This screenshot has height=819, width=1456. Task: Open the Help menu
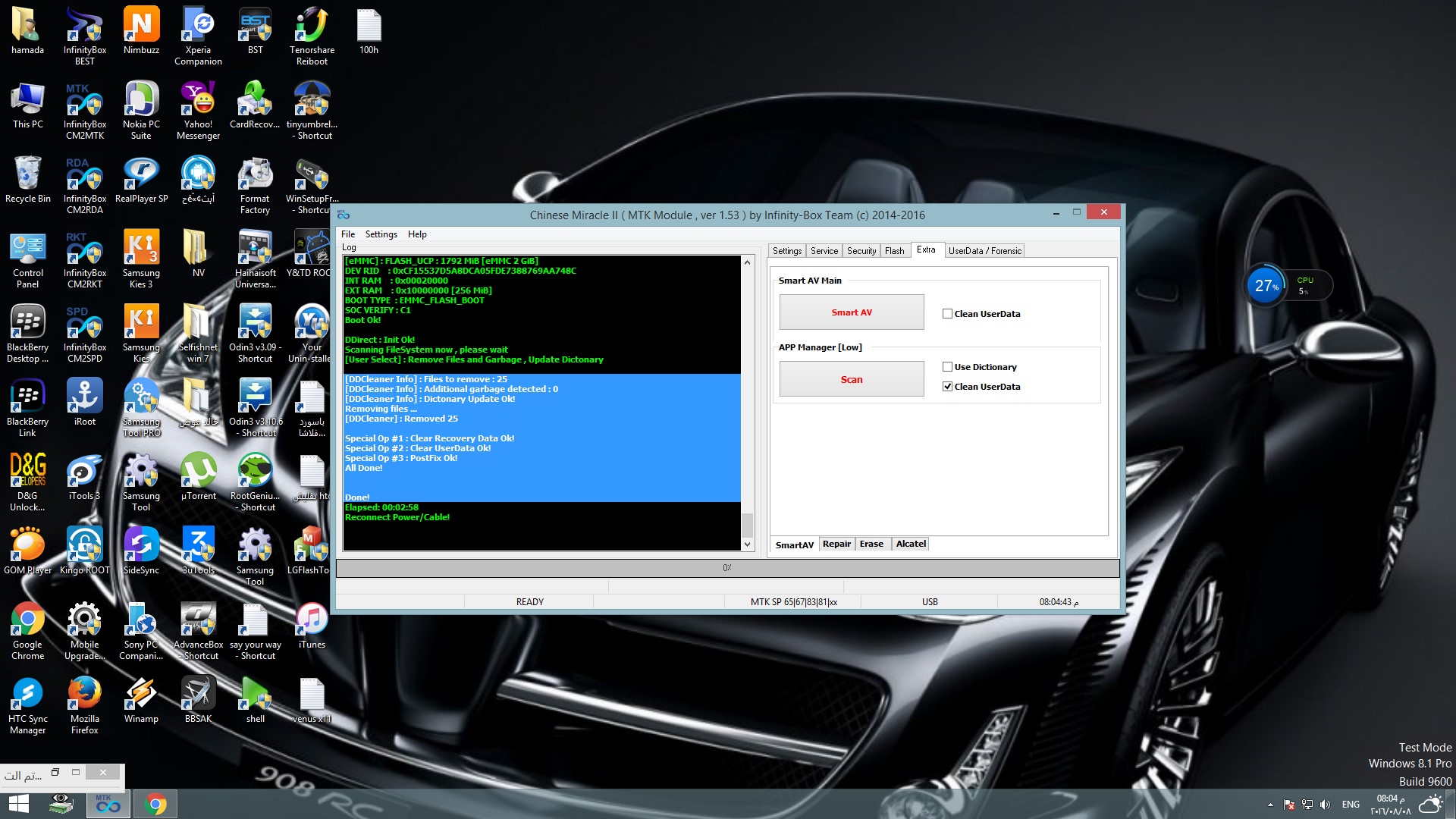417,234
